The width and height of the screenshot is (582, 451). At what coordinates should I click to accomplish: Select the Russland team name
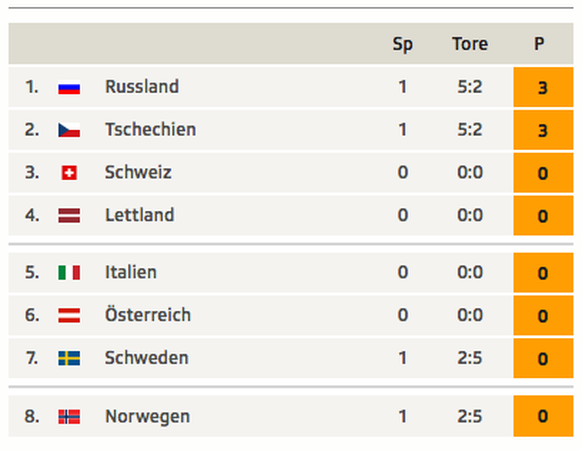(142, 87)
